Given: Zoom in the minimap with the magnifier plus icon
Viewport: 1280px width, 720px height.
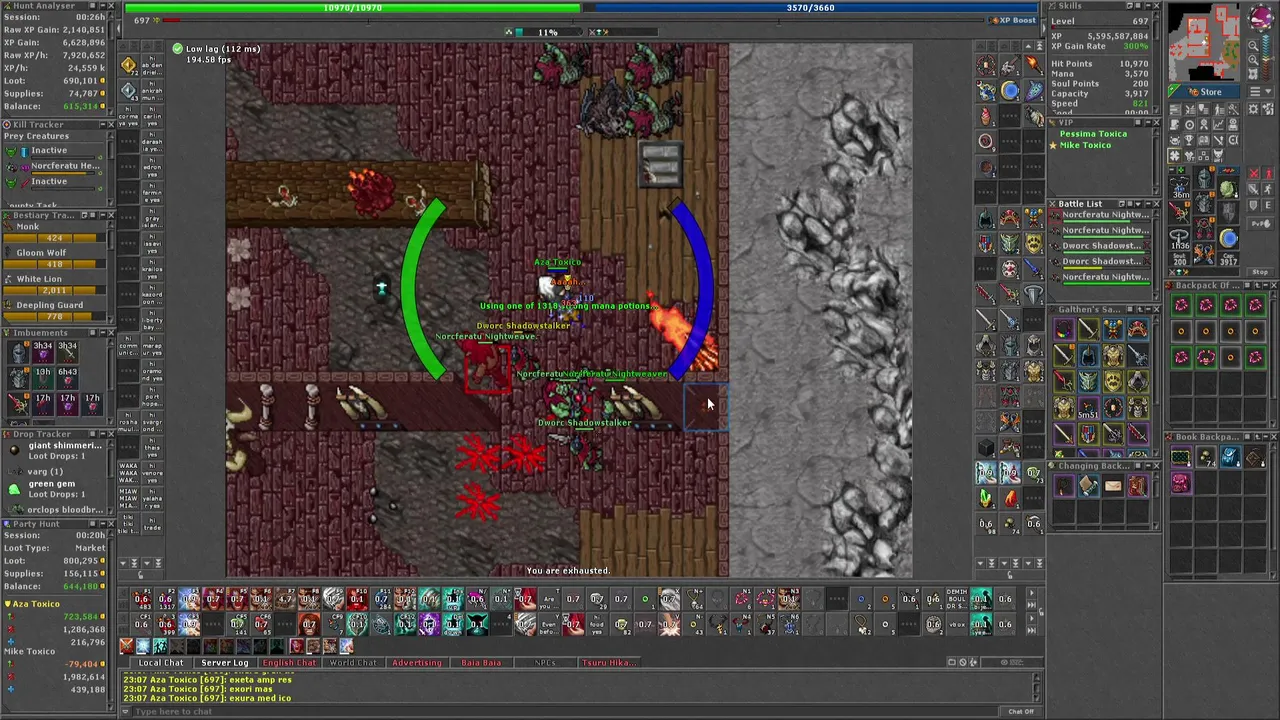Looking at the screenshot, I should (x=1253, y=60).
